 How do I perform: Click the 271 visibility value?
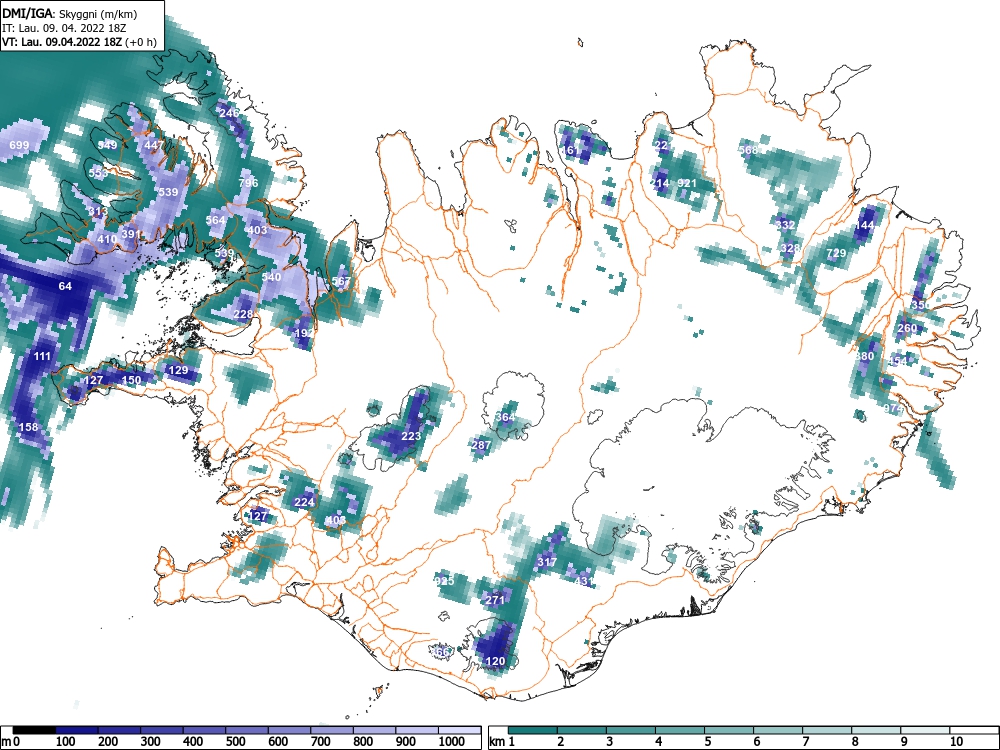click(x=495, y=600)
